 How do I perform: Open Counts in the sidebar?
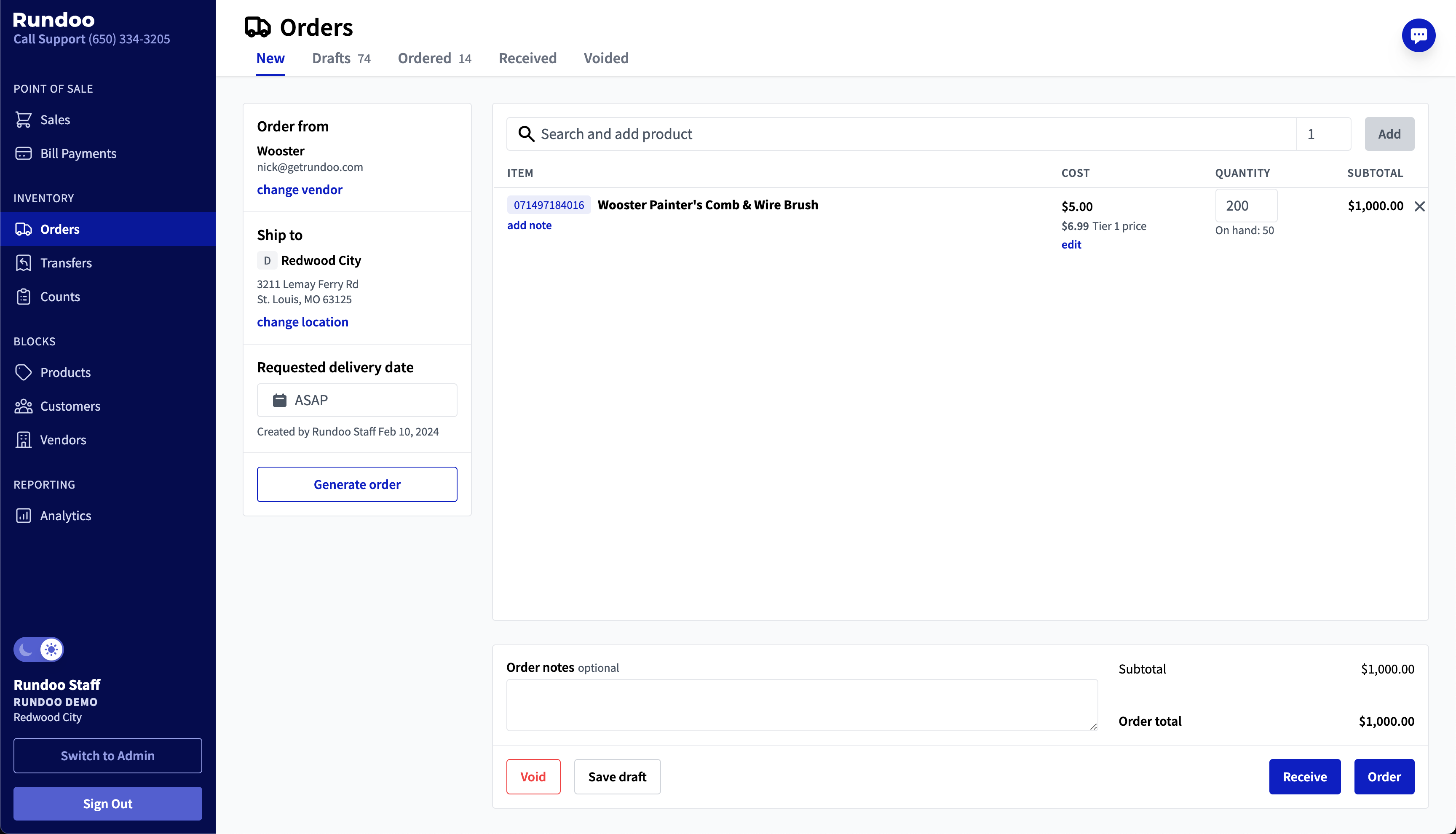[108, 297]
